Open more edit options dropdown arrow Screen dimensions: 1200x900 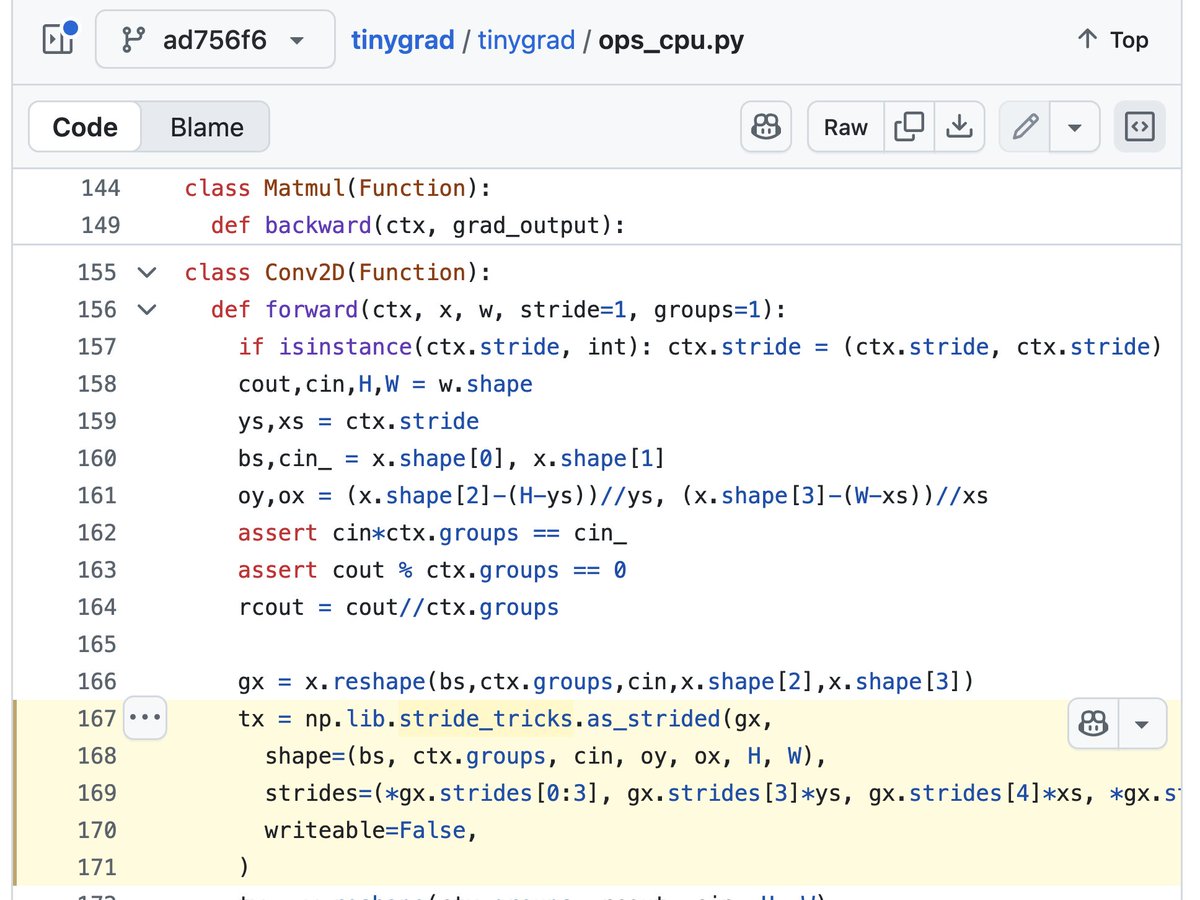click(1076, 127)
